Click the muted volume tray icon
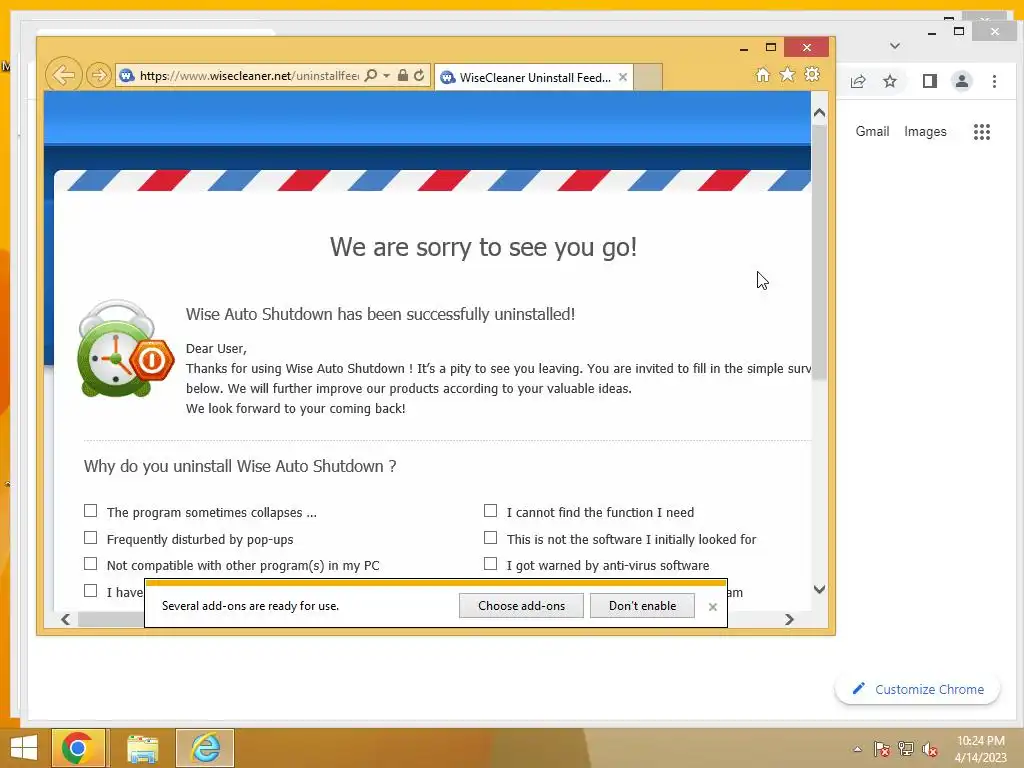The width and height of the screenshot is (1024, 768). [x=930, y=749]
